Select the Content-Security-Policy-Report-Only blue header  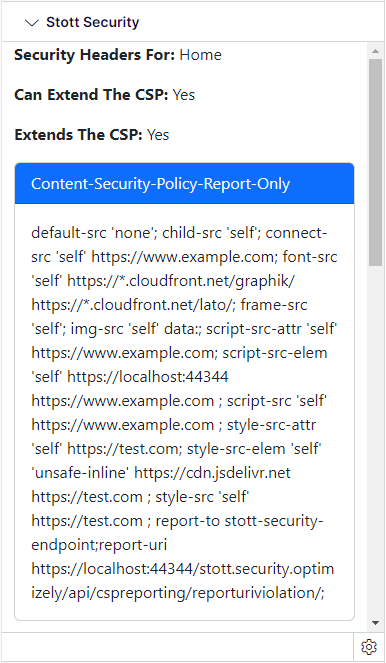[184, 184]
